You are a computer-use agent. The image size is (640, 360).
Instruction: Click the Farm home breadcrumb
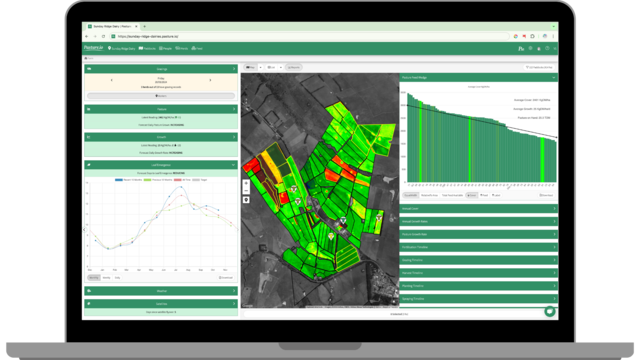[89, 58]
